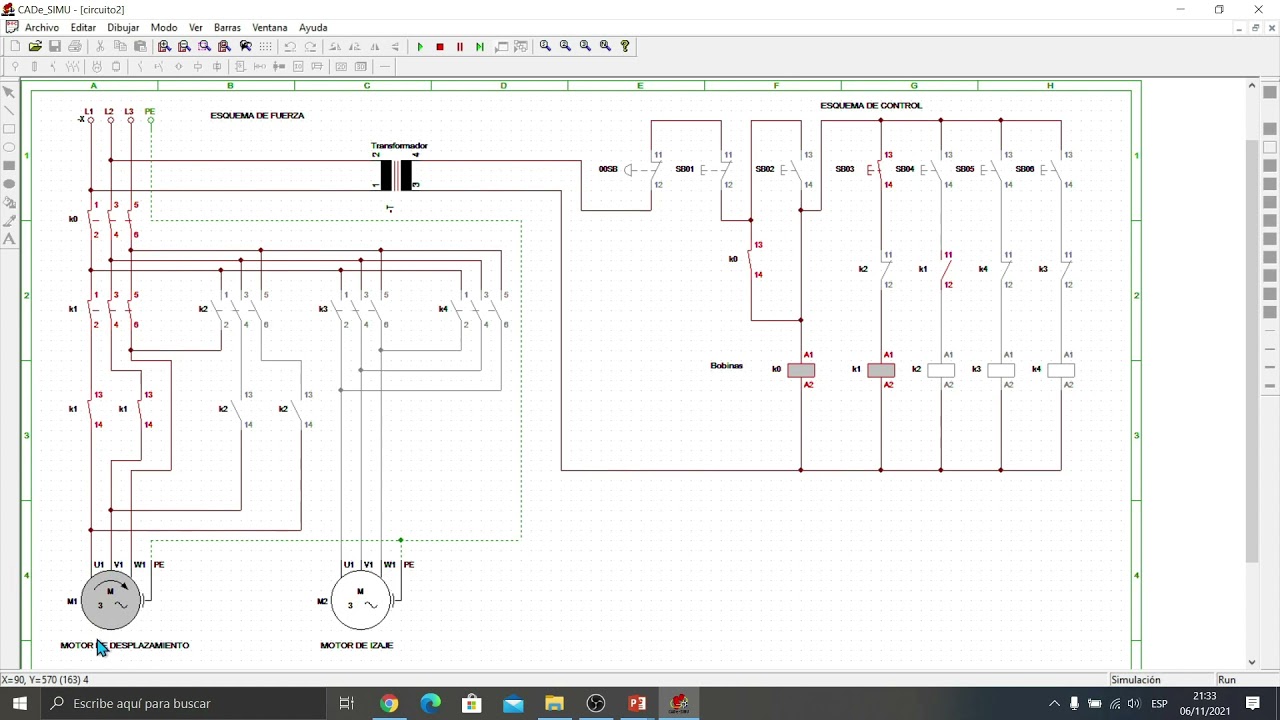Screen dimensions: 1280x720
Task: Open the cable and connection line library
Action: [x=384, y=67]
